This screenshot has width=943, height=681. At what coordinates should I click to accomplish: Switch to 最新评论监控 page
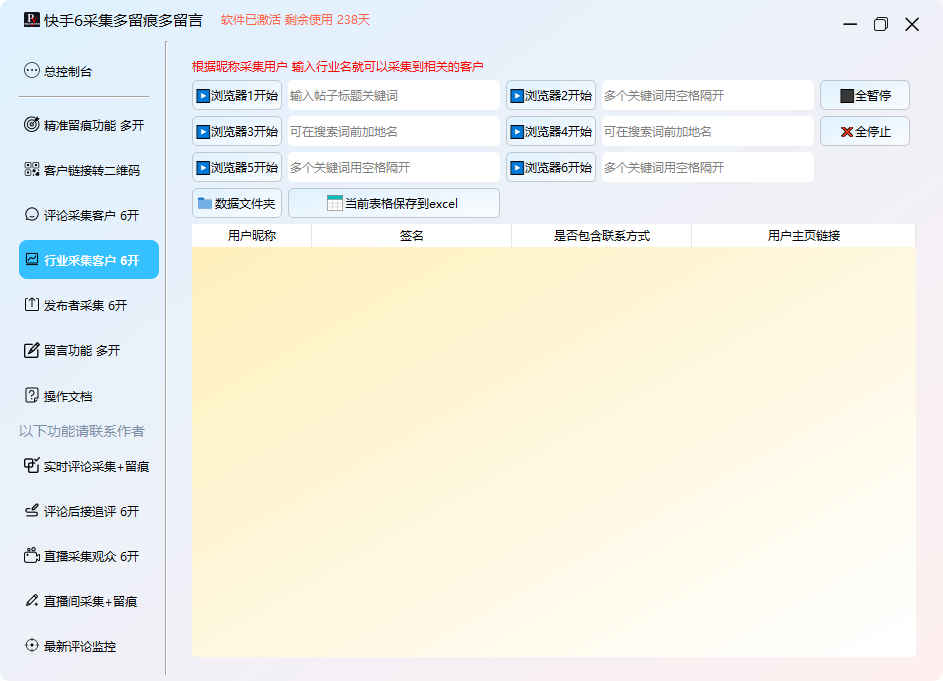[88, 646]
